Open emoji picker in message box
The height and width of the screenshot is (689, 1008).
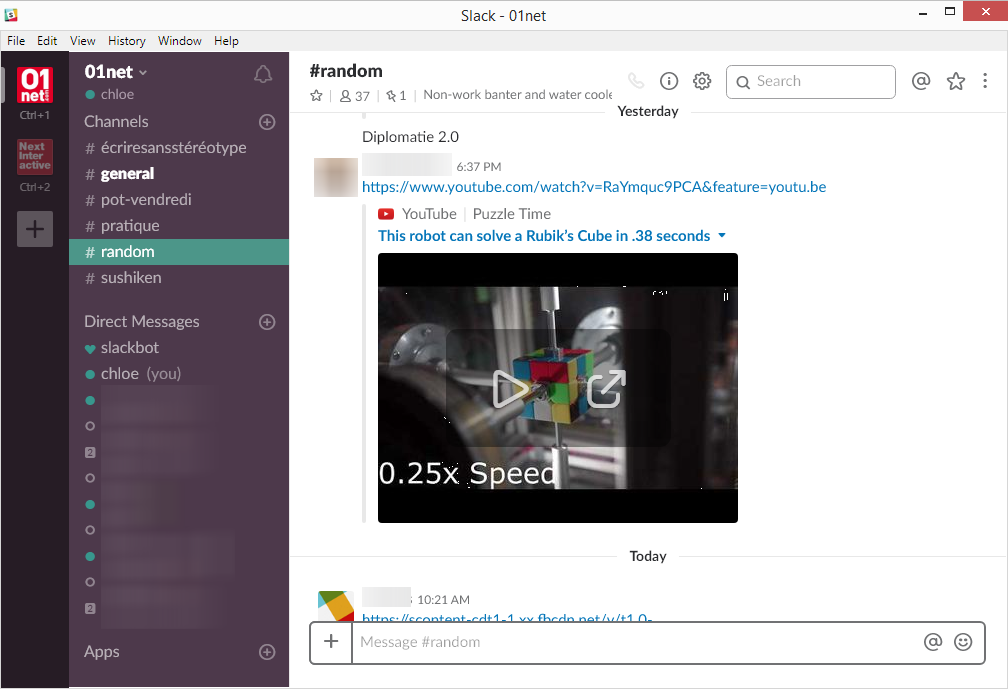(x=963, y=641)
